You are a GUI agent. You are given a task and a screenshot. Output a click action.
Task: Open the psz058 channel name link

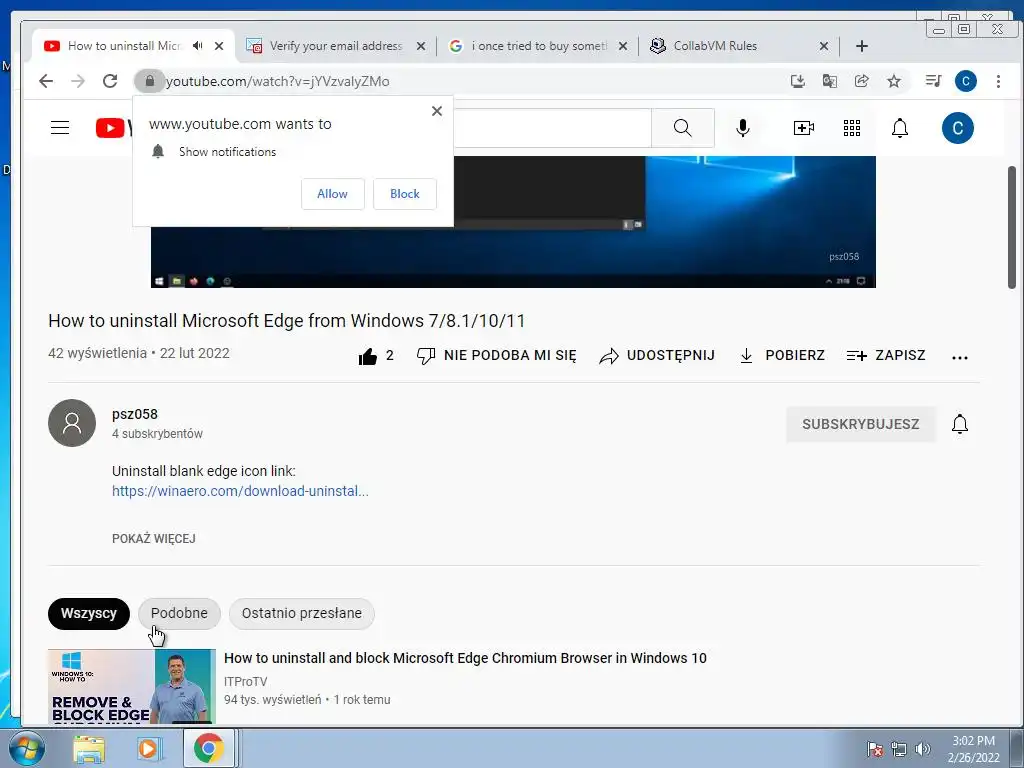[x=135, y=414]
